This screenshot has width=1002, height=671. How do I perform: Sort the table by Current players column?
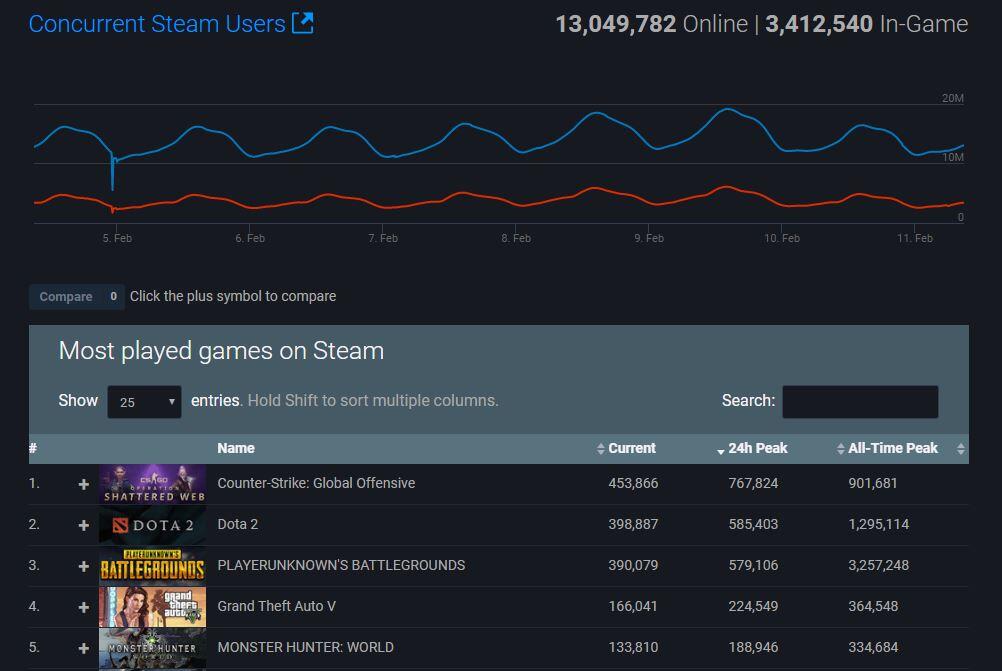(631, 448)
